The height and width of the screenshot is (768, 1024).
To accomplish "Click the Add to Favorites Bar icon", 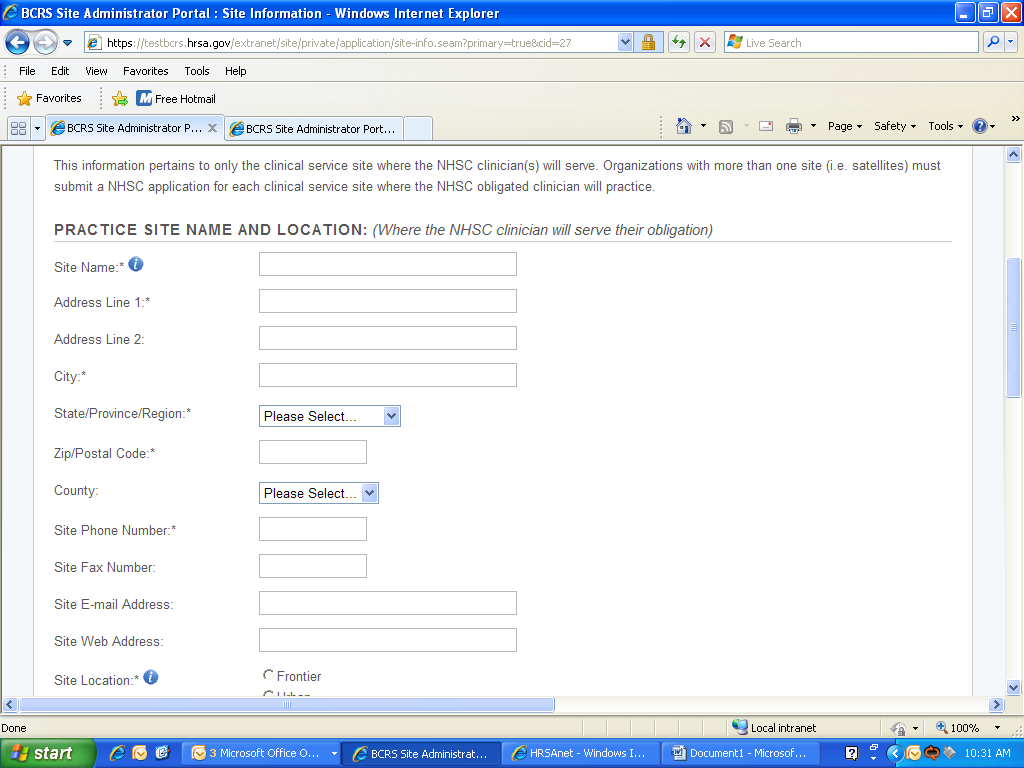I will point(120,99).
